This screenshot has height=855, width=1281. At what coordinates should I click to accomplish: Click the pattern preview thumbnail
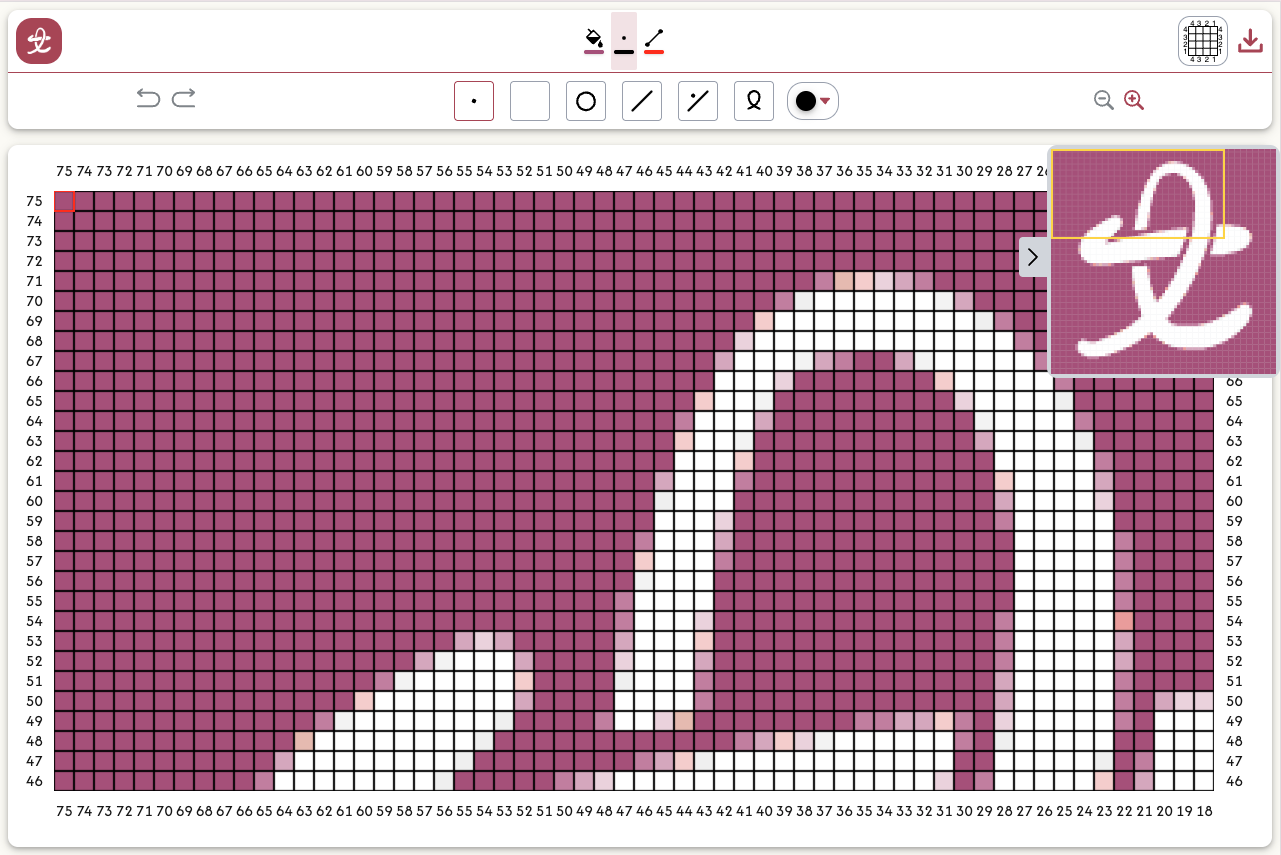click(1163, 260)
